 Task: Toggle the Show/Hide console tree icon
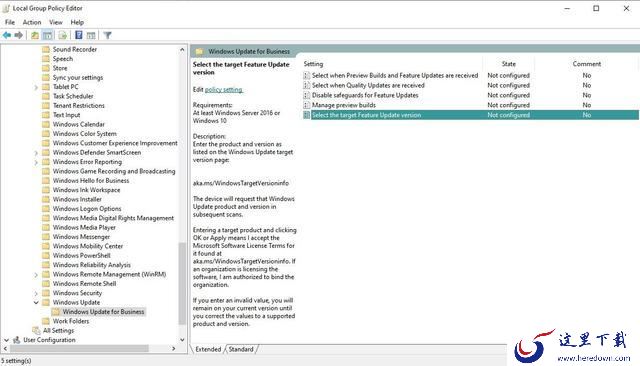pyautogui.click(x=48, y=35)
